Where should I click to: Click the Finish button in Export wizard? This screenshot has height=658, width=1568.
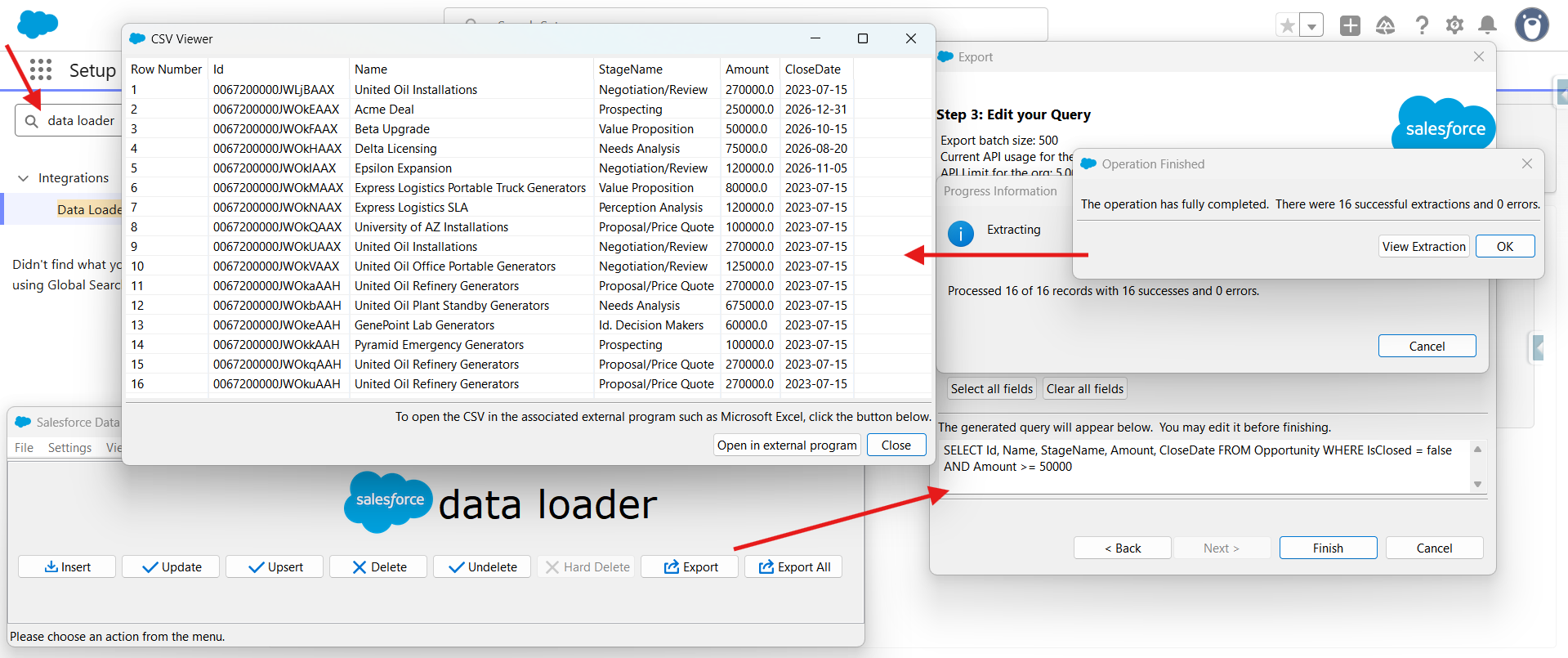[1329, 548]
